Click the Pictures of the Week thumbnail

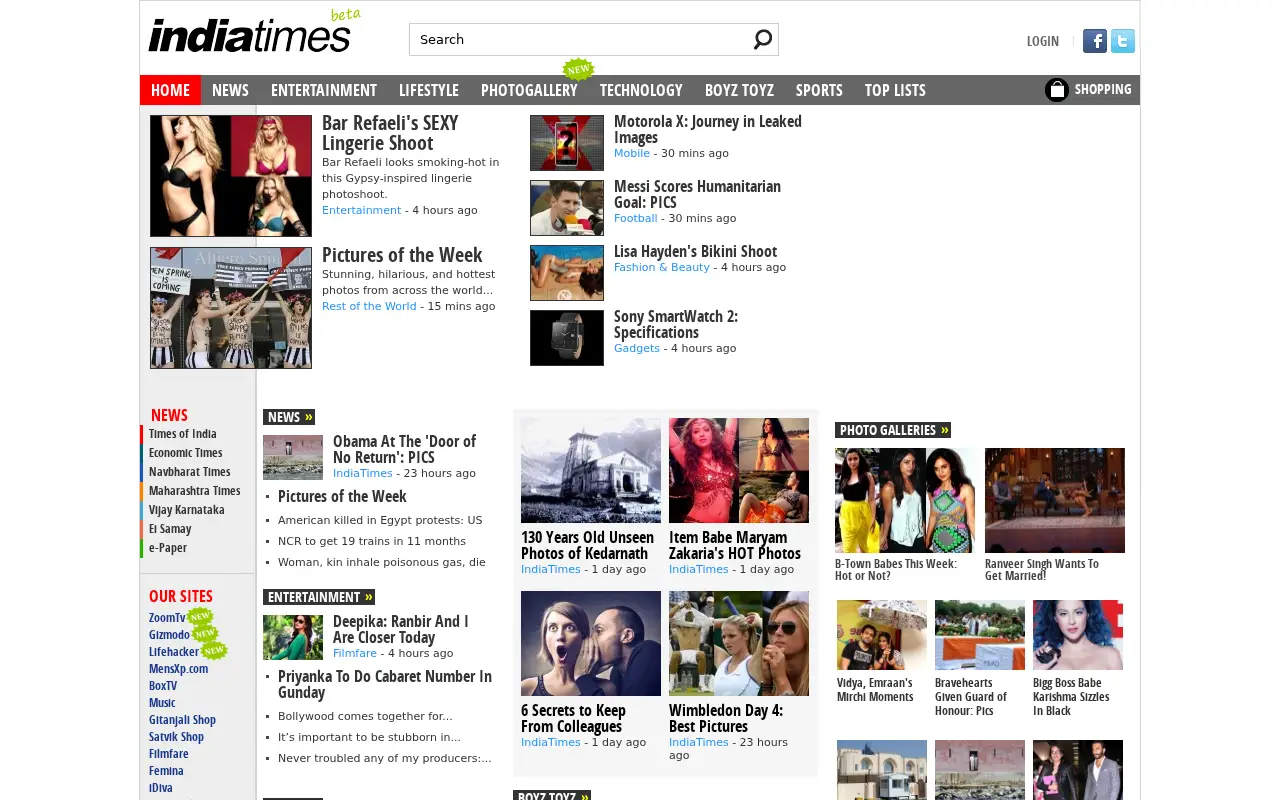[231, 308]
